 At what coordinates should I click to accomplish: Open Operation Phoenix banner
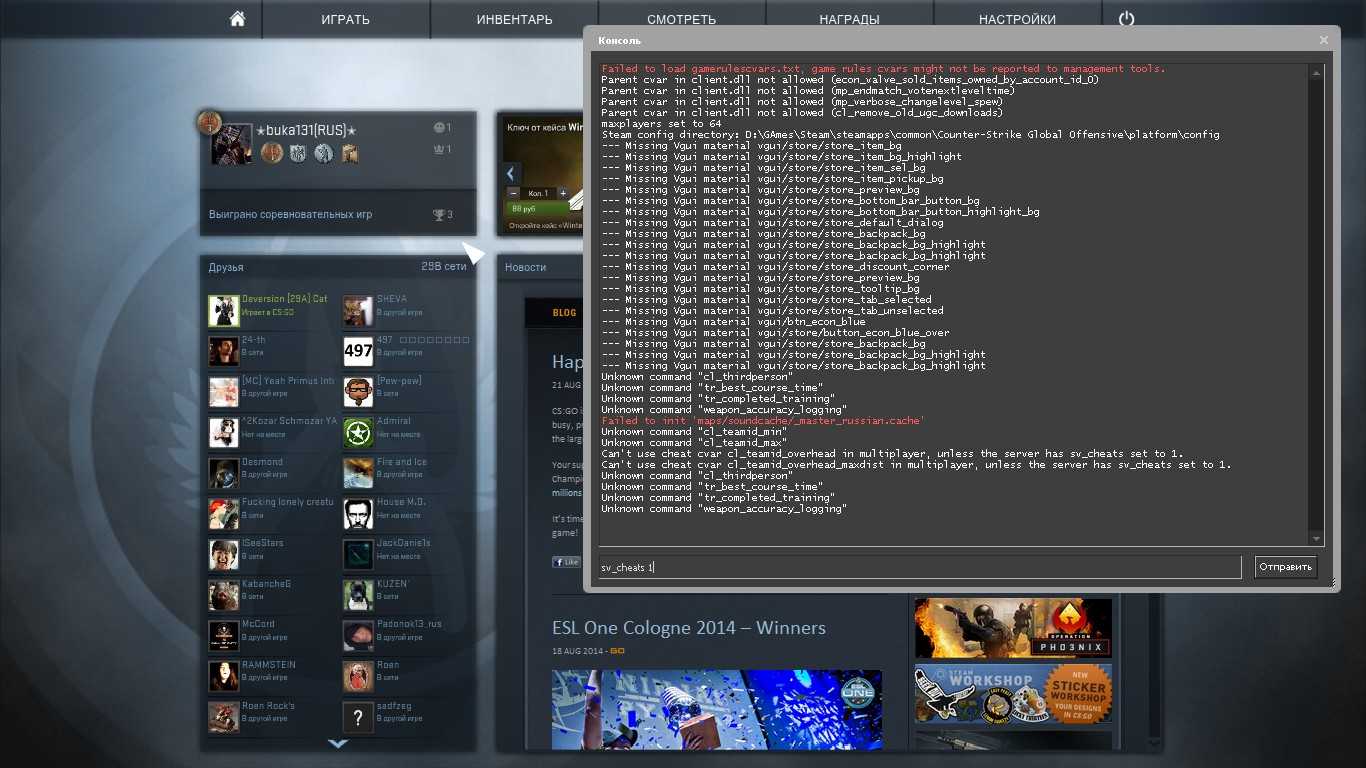[1013, 628]
